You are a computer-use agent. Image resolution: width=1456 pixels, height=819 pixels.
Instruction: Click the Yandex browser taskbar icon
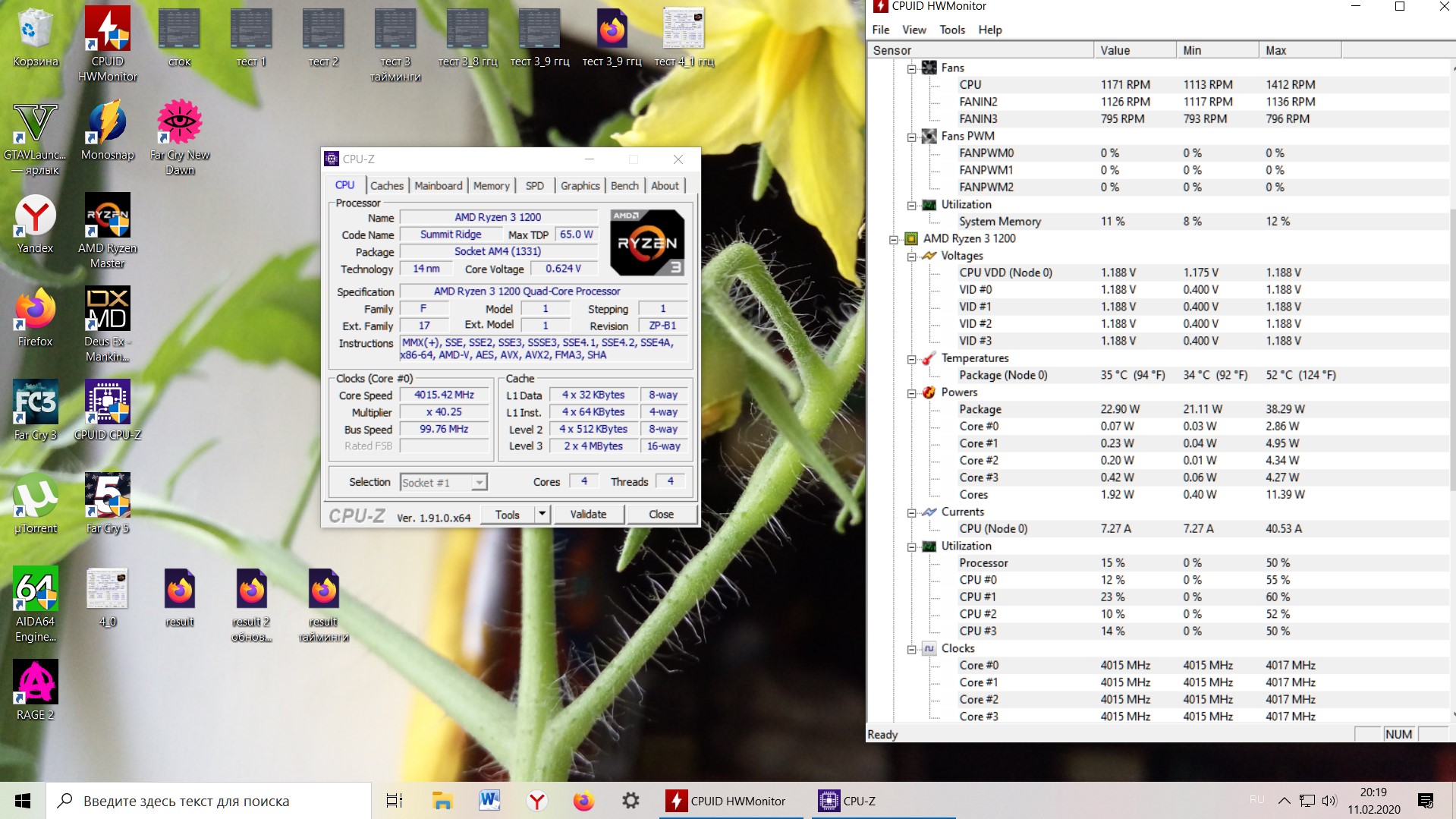click(536, 801)
